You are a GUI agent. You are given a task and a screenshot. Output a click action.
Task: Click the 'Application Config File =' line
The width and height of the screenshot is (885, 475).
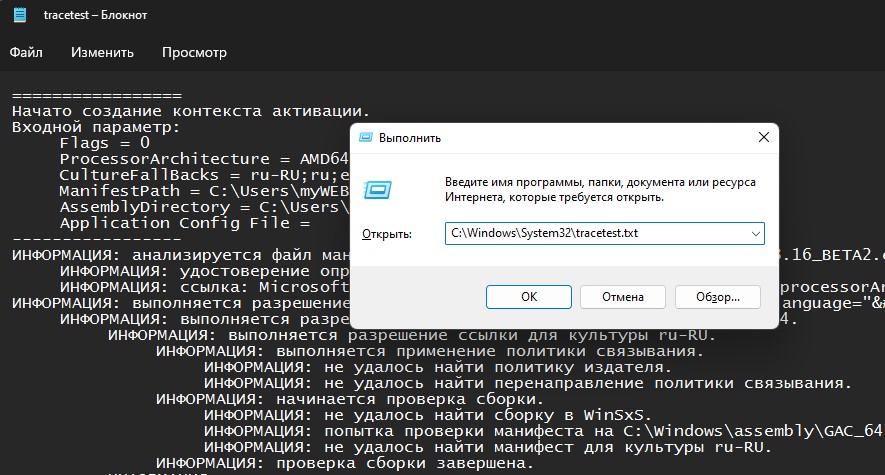pos(185,223)
